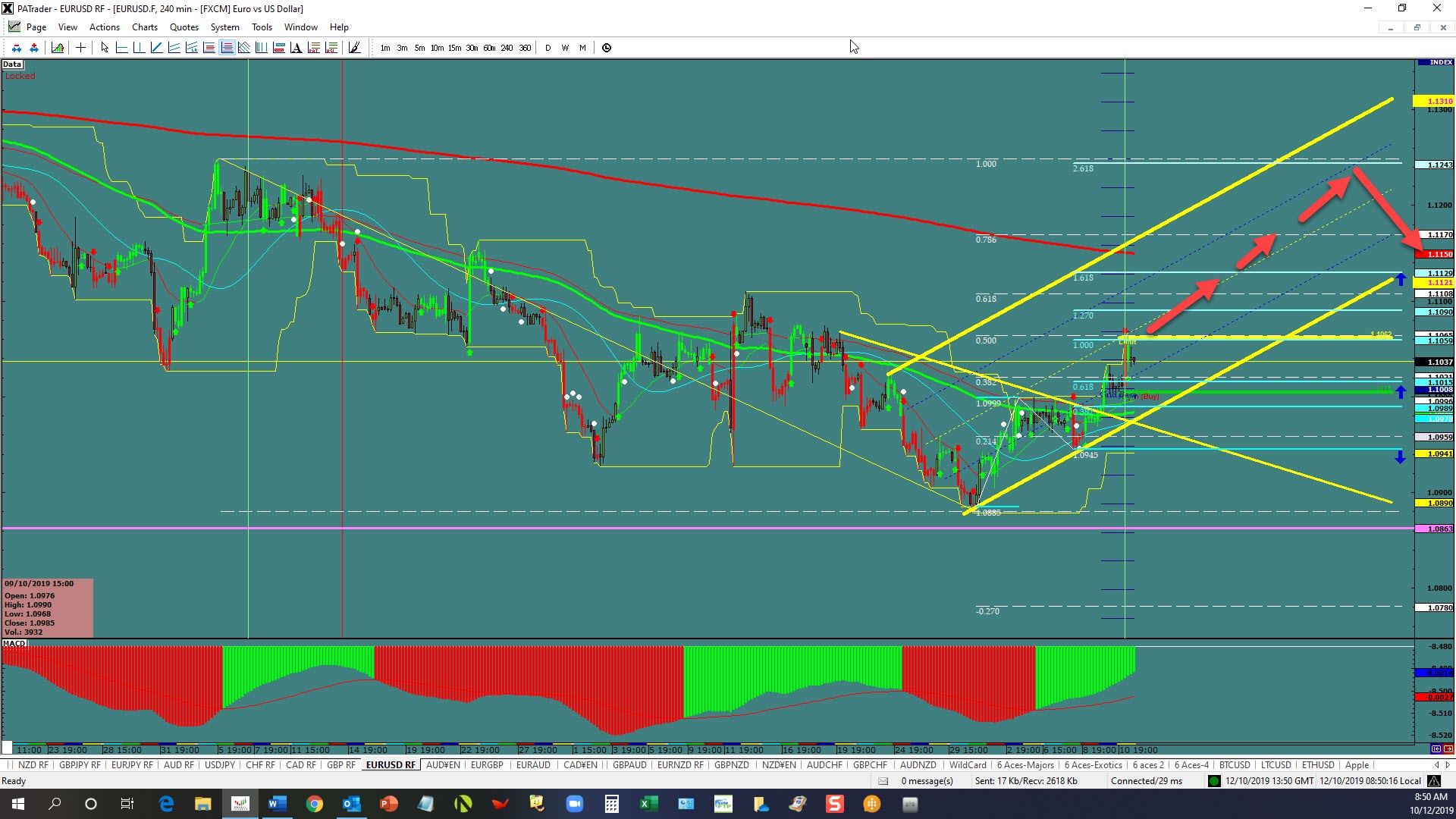Select the text annotation tool

tap(296, 48)
